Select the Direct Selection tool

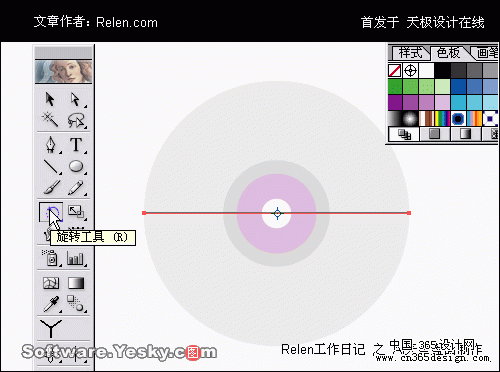(x=76, y=99)
